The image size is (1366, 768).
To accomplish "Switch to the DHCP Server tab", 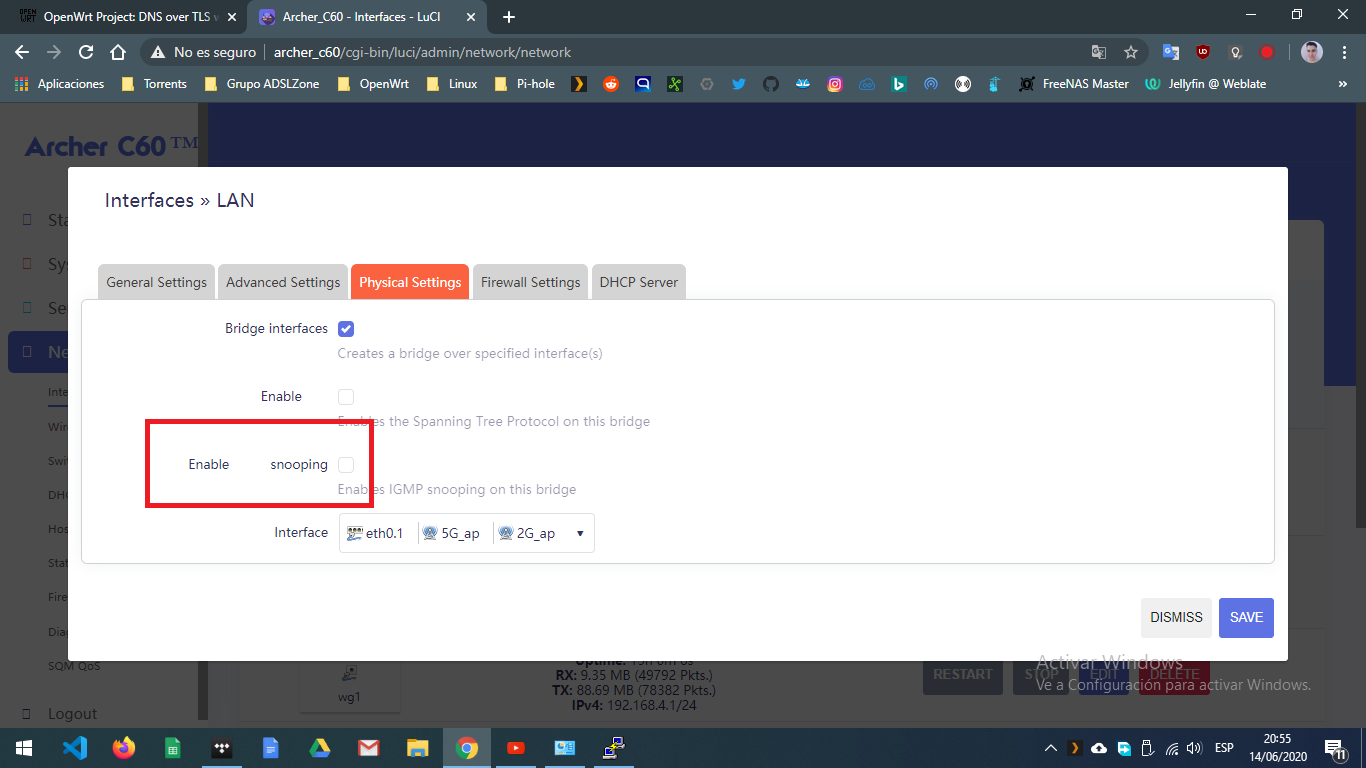I will (x=638, y=281).
